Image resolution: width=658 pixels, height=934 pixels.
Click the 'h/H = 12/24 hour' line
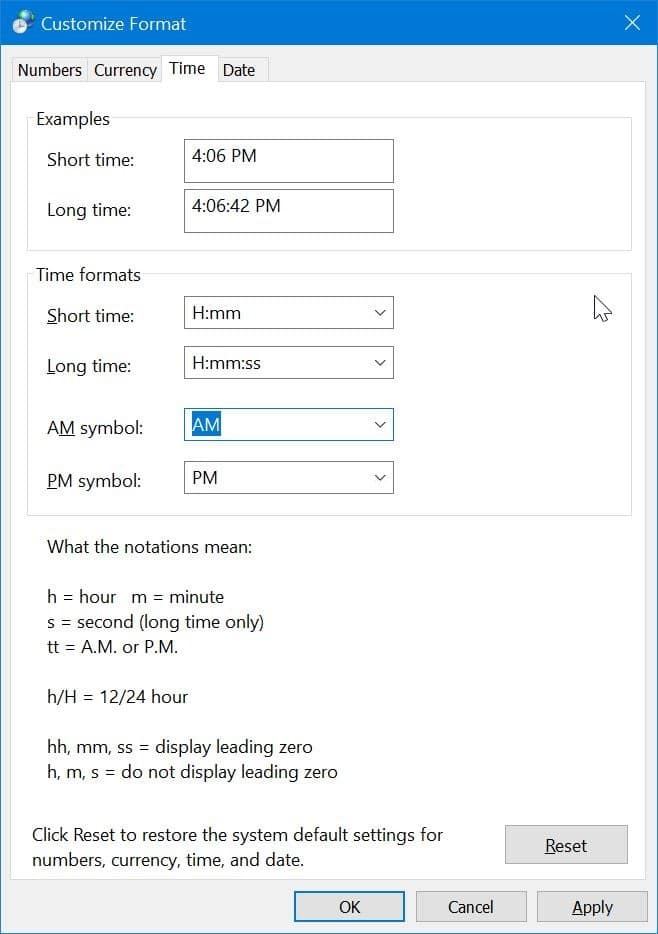coord(117,697)
